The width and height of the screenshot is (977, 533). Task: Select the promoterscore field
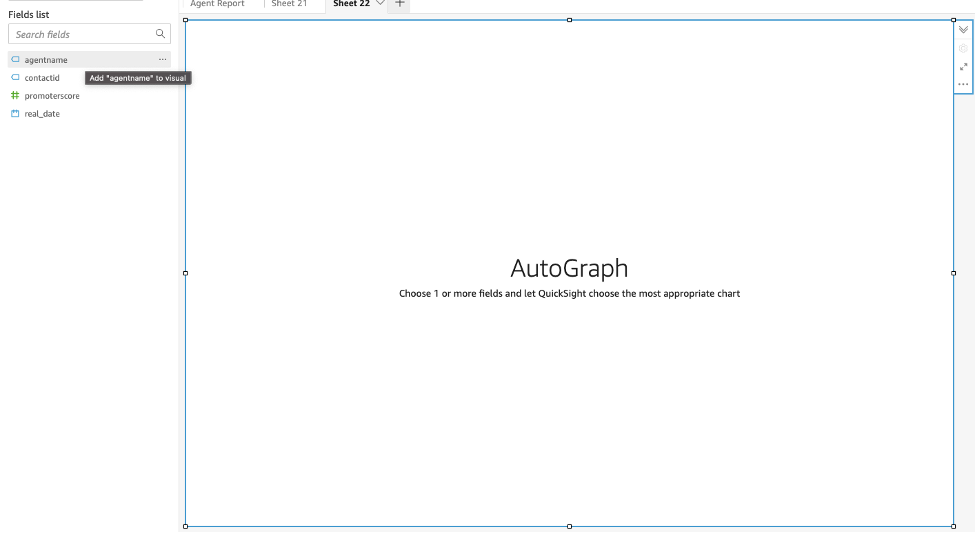(52, 96)
